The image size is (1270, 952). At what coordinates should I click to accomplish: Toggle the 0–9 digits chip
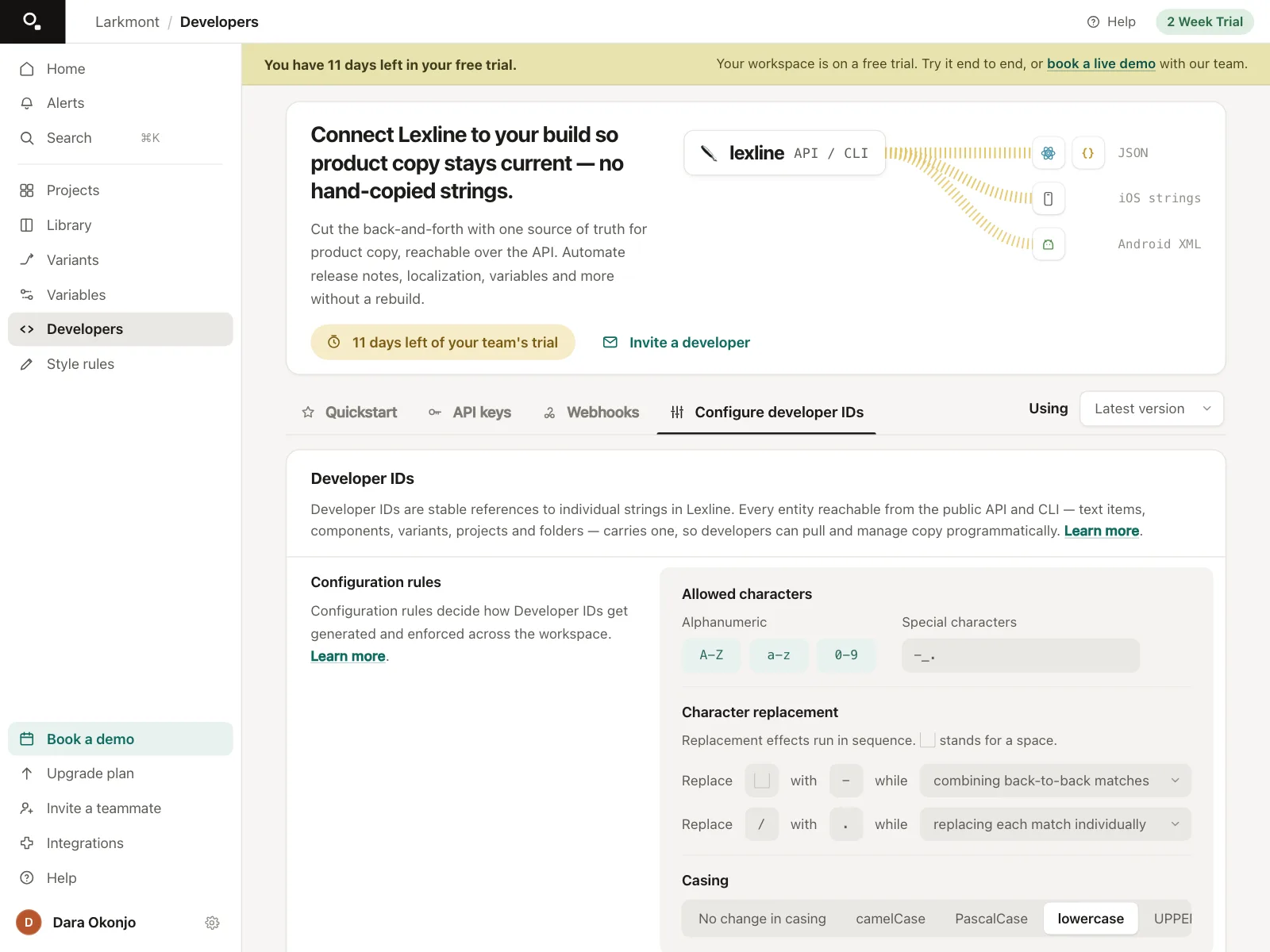click(846, 655)
